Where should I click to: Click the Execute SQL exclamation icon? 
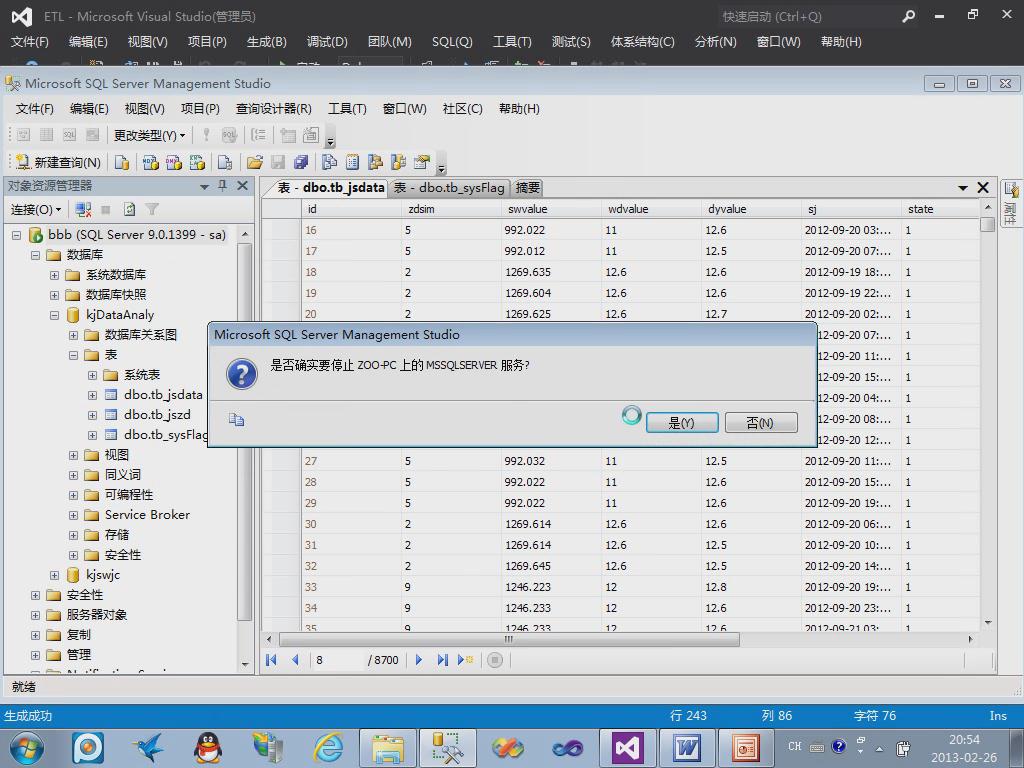(x=206, y=135)
